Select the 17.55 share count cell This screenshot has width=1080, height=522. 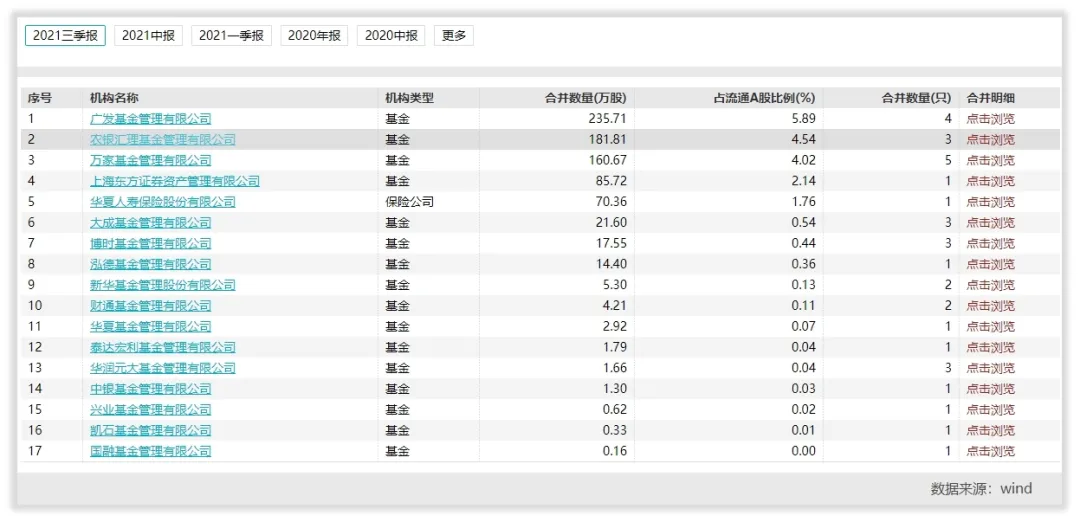(610, 243)
